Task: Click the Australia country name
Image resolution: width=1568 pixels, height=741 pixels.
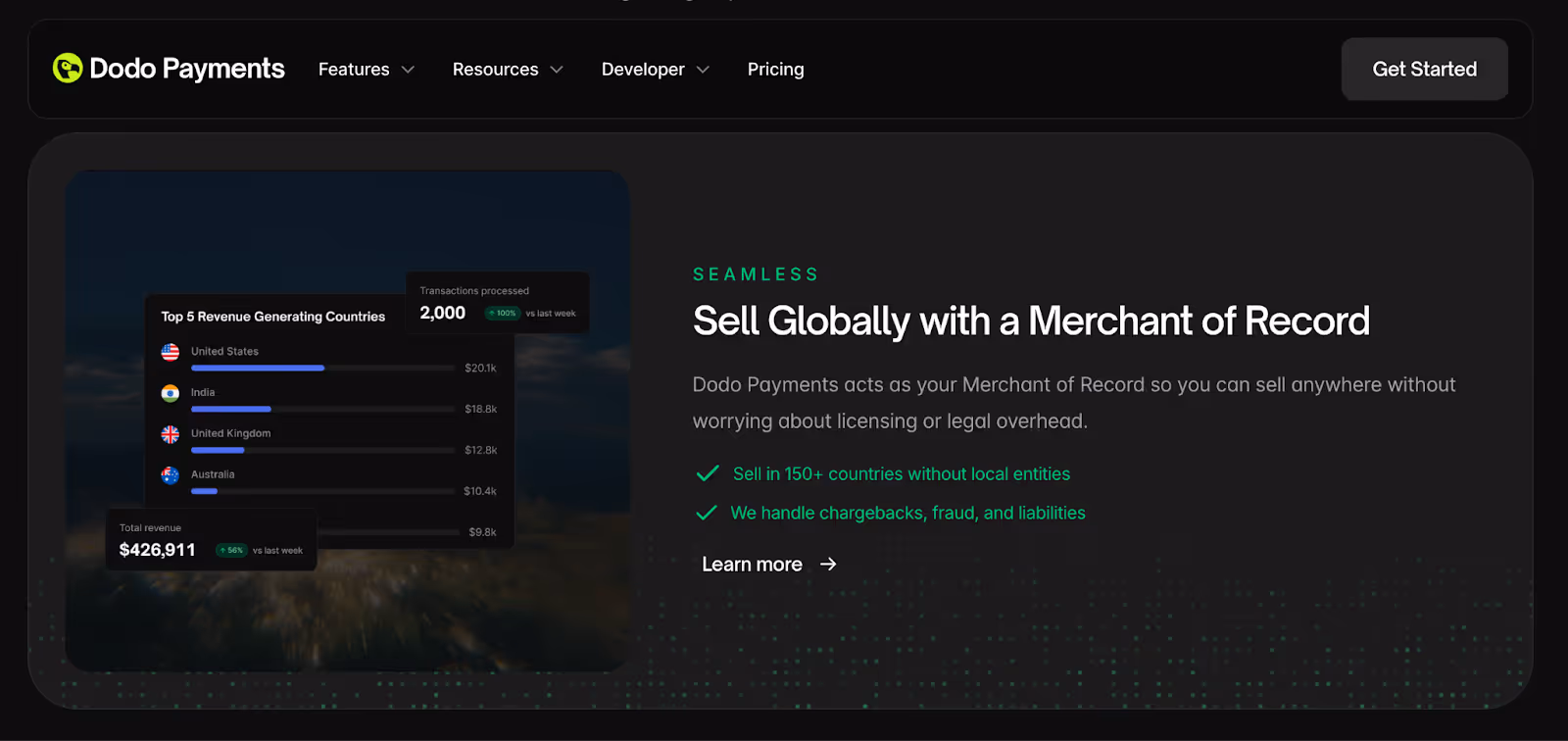Action: 213,474
